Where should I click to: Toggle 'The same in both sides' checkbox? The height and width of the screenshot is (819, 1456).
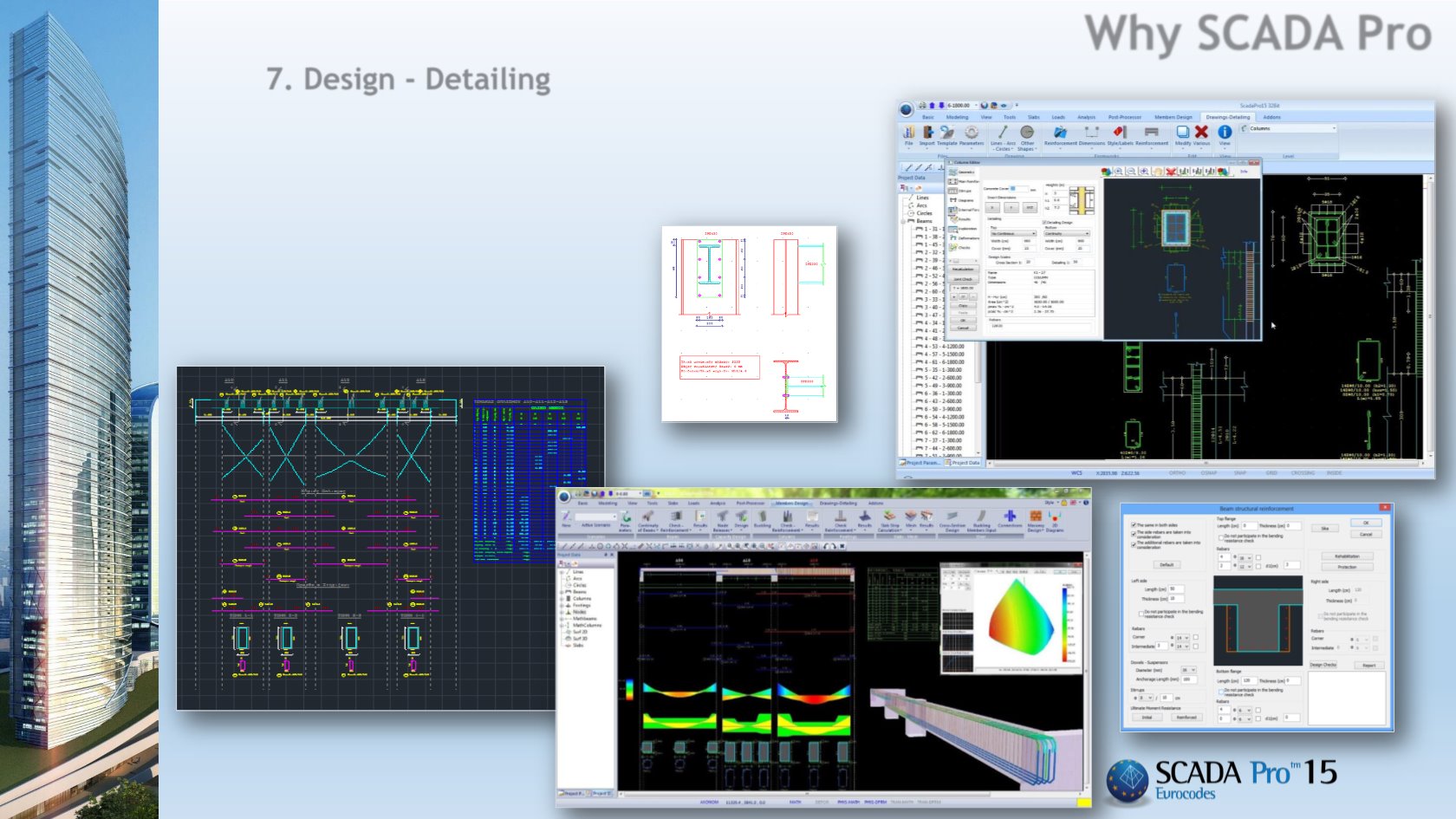[x=1134, y=525]
